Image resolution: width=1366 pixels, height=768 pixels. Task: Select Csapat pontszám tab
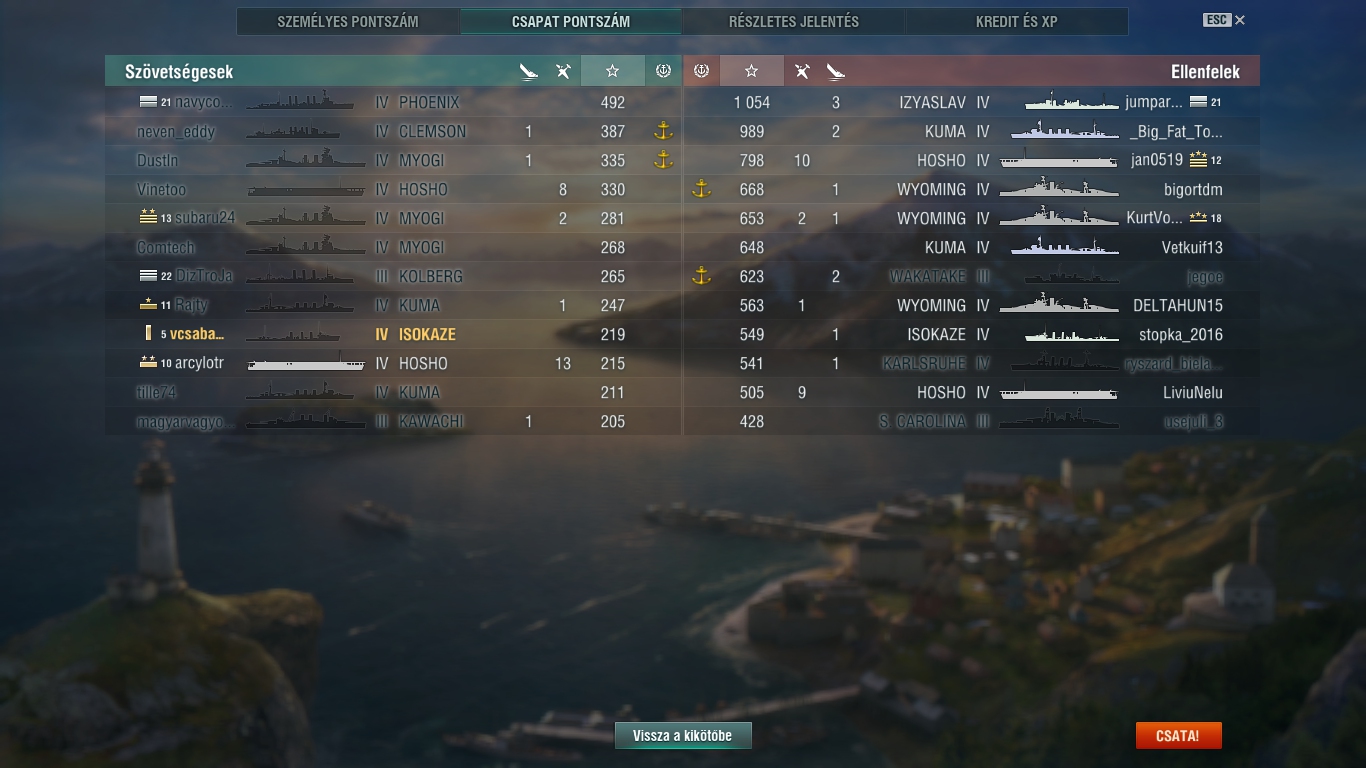(x=571, y=21)
